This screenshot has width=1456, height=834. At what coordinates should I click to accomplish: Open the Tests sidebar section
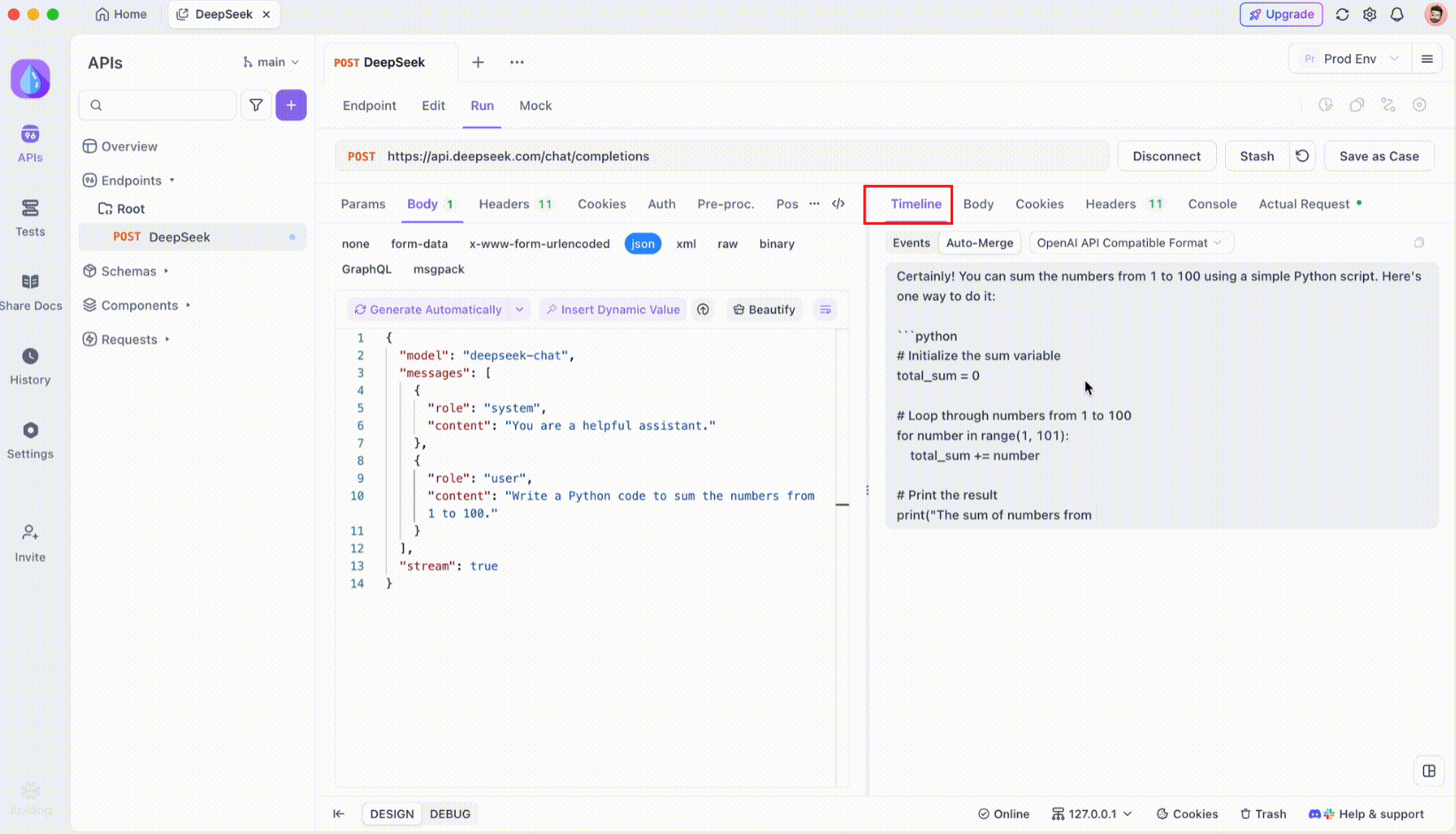point(30,218)
